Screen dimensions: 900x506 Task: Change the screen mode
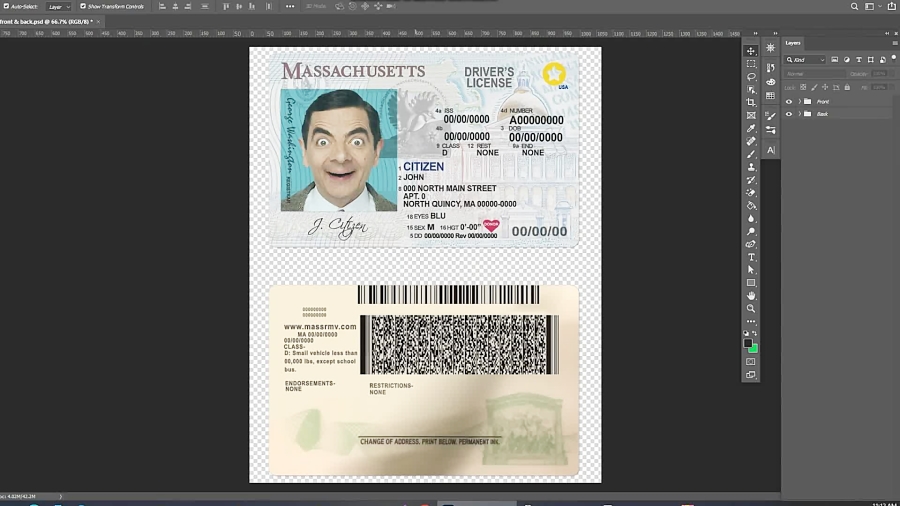click(x=751, y=375)
